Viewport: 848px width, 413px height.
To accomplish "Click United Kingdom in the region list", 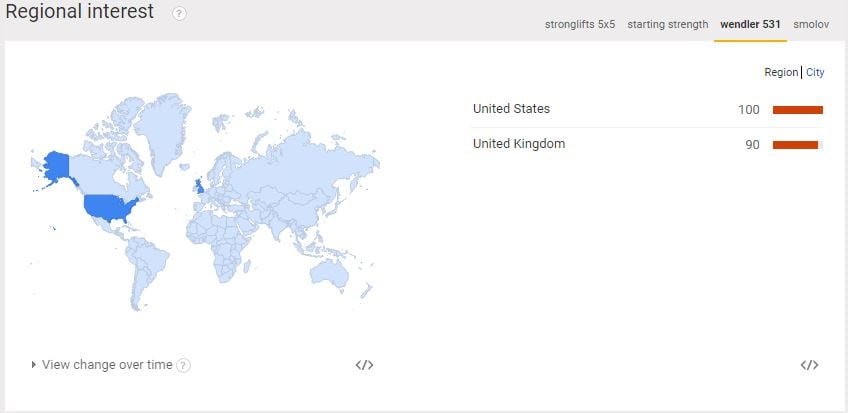I will [x=518, y=144].
